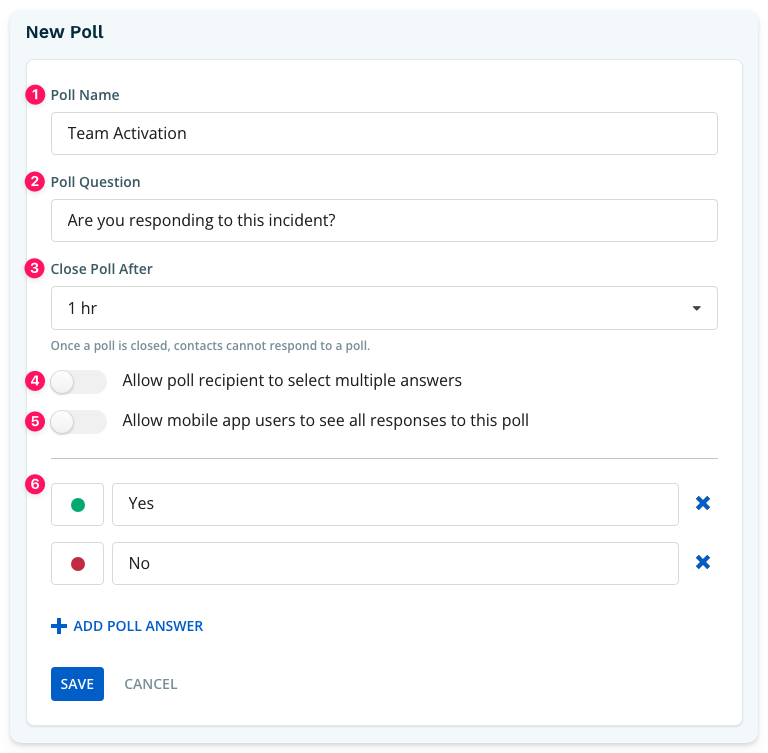Open the red color picker for No
Viewport: 768px width, 753px height.
pyautogui.click(x=77, y=563)
